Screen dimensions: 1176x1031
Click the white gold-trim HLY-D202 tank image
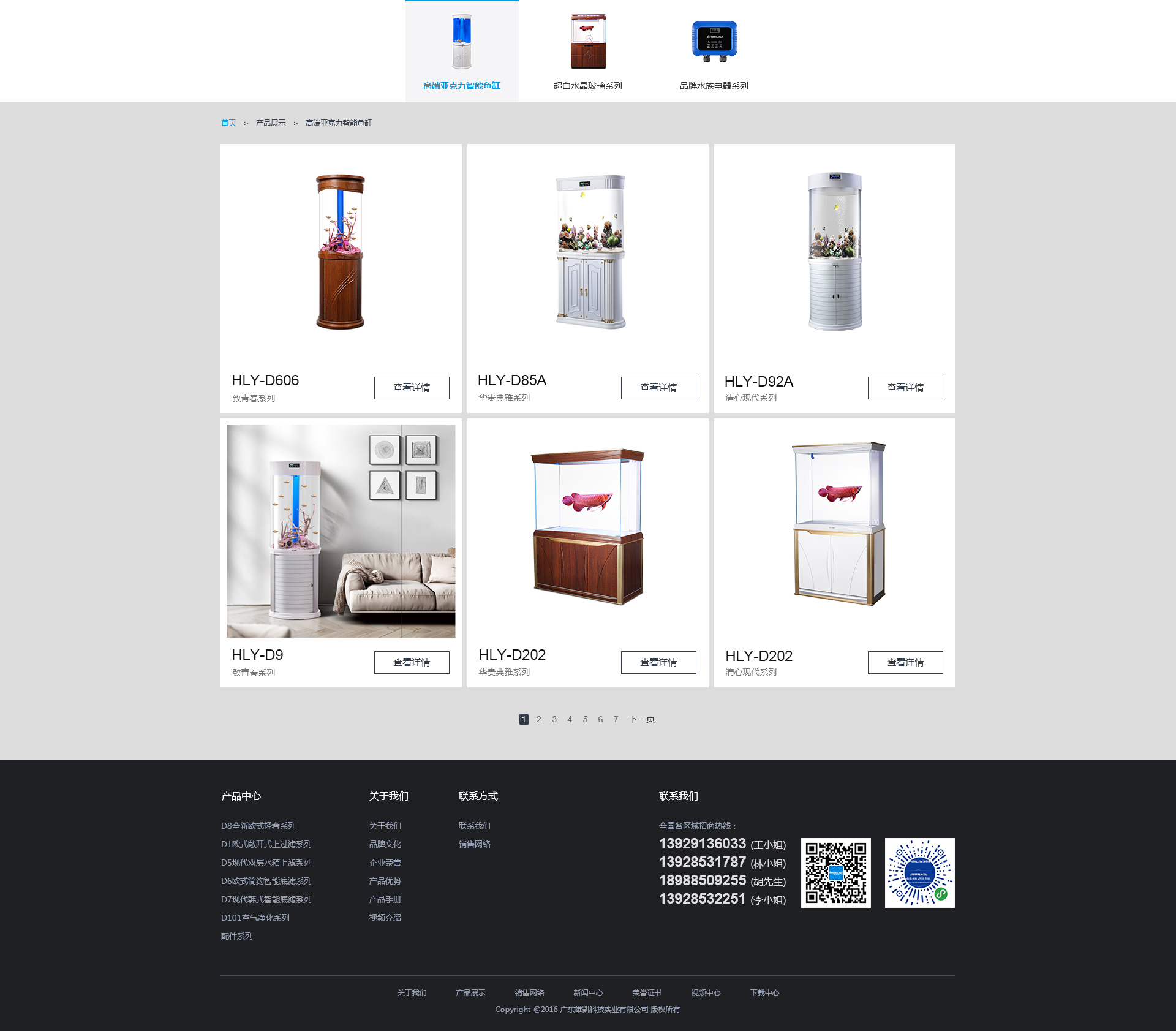[839, 524]
